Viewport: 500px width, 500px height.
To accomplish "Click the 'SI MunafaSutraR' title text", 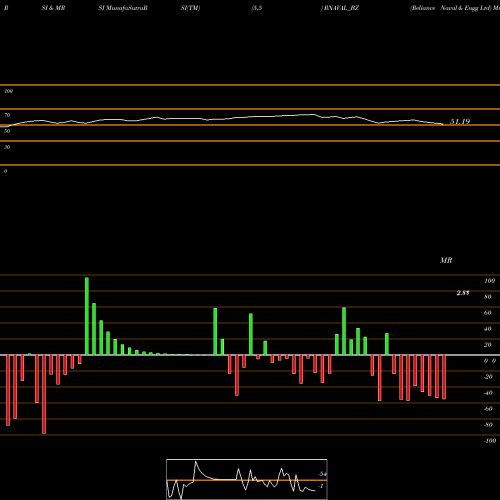I will (x=123, y=8).
